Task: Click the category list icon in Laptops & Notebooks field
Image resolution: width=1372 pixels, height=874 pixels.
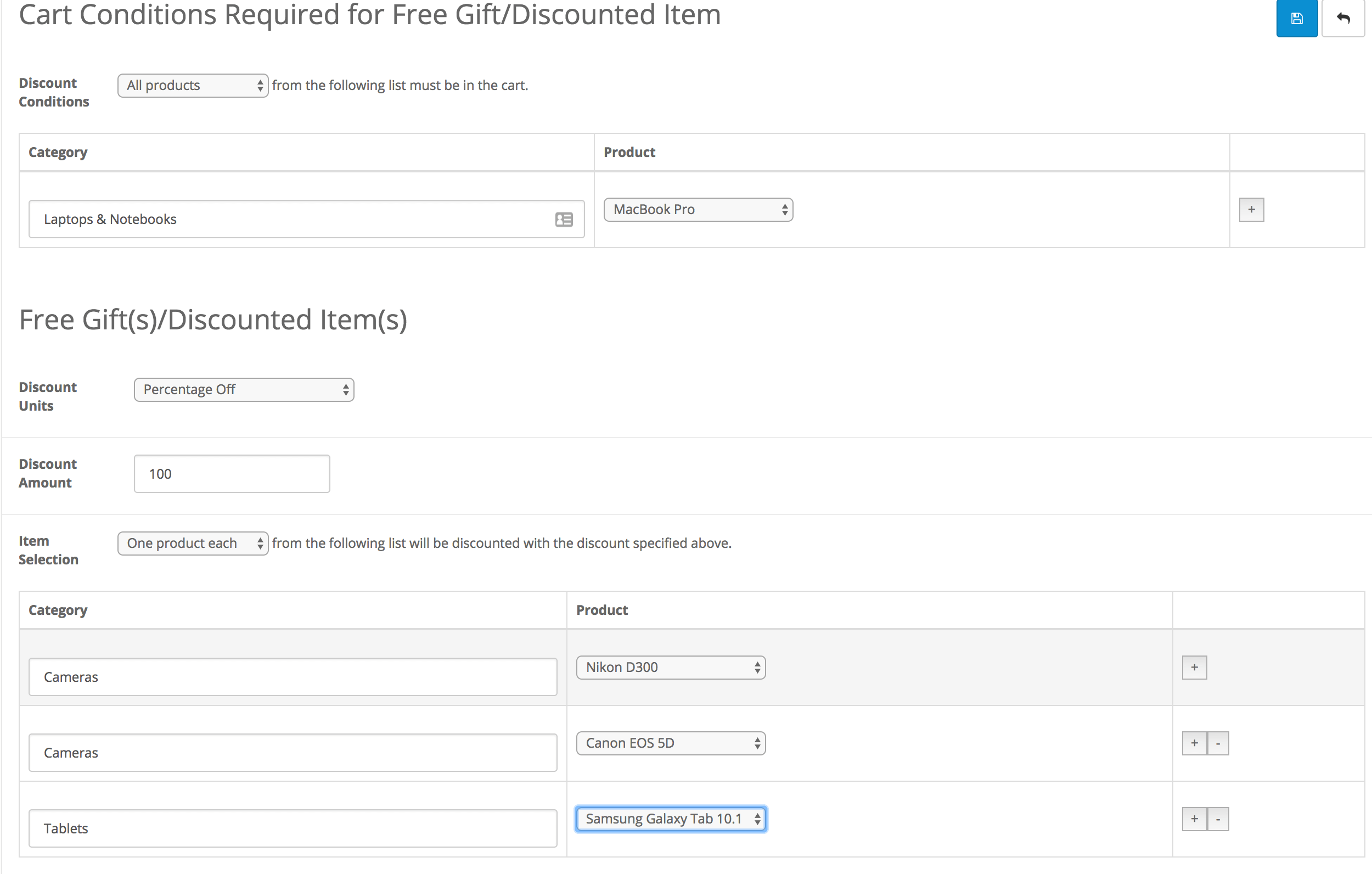Action: tap(564, 219)
